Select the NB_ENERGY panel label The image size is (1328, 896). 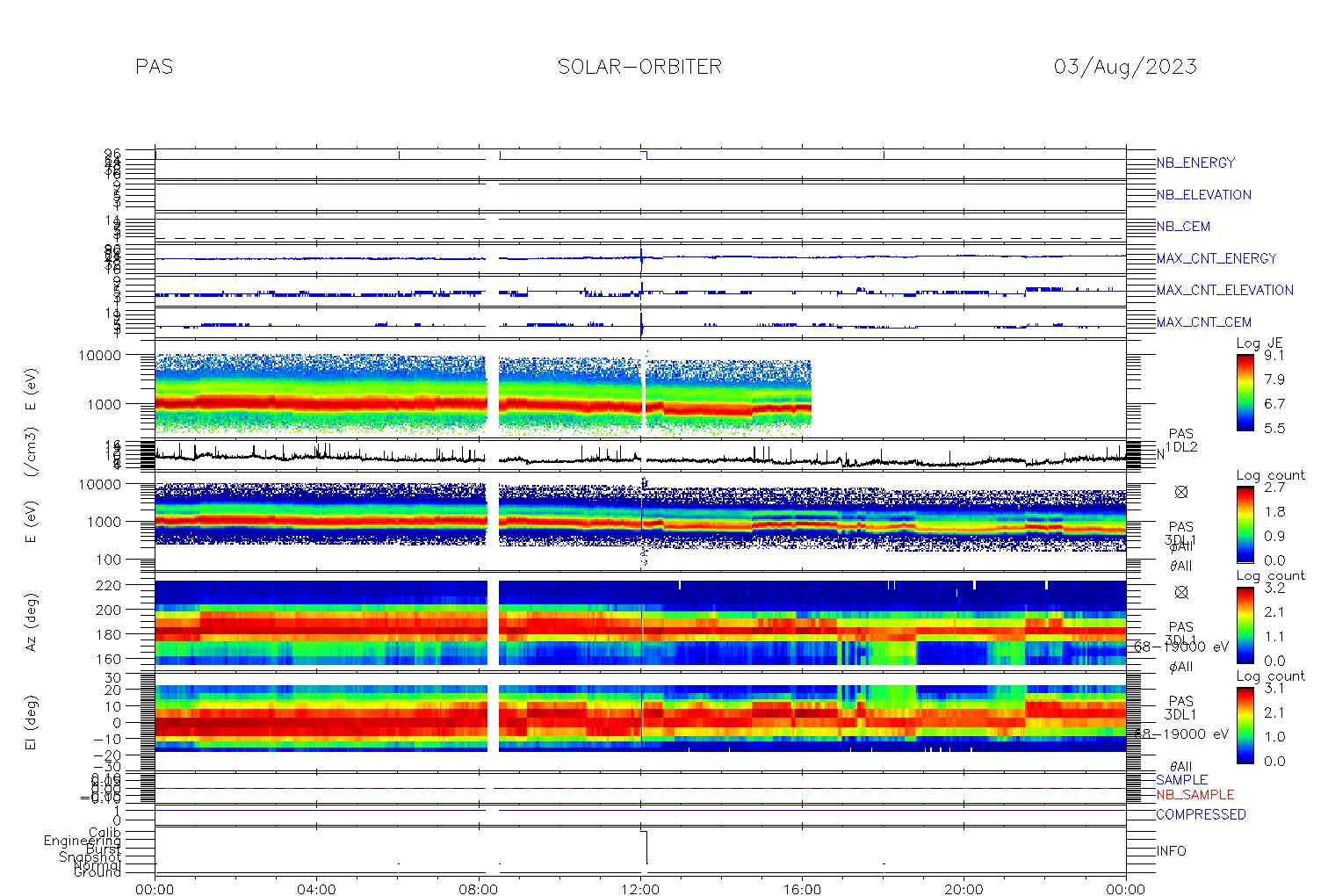(x=1195, y=163)
